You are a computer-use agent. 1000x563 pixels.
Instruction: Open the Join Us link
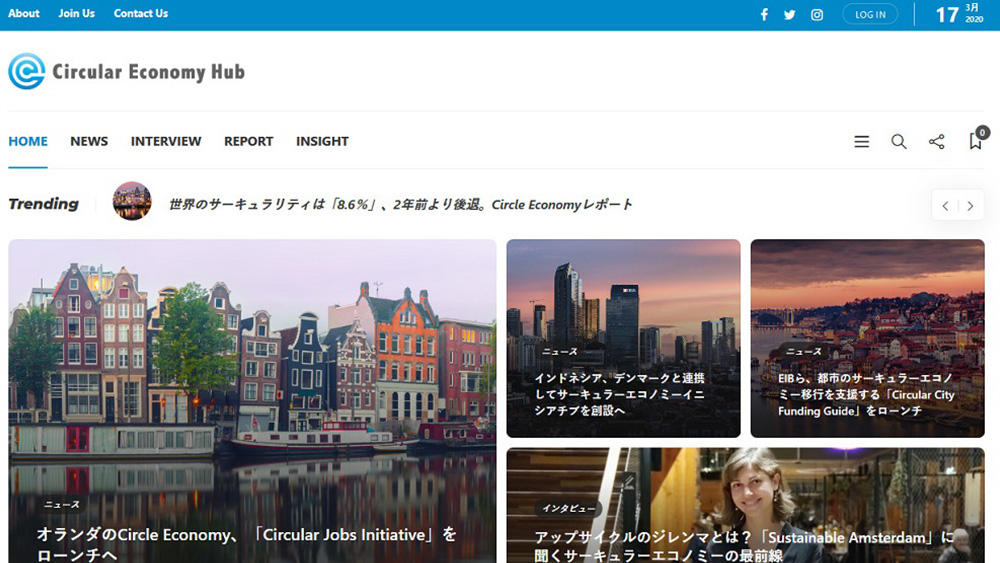click(76, 13)
